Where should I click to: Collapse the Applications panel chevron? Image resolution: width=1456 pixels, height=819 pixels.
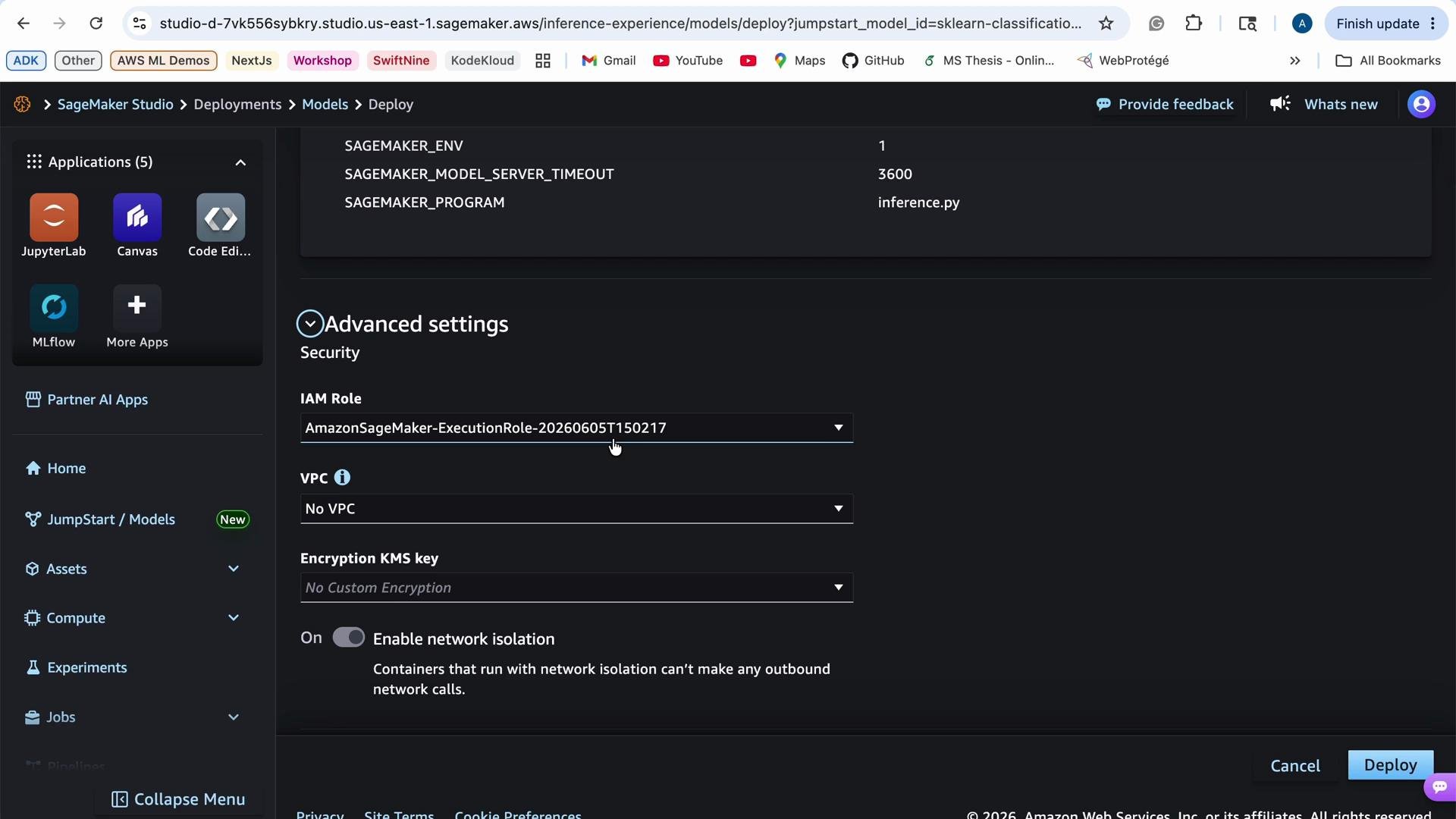[x=240, y=162]
